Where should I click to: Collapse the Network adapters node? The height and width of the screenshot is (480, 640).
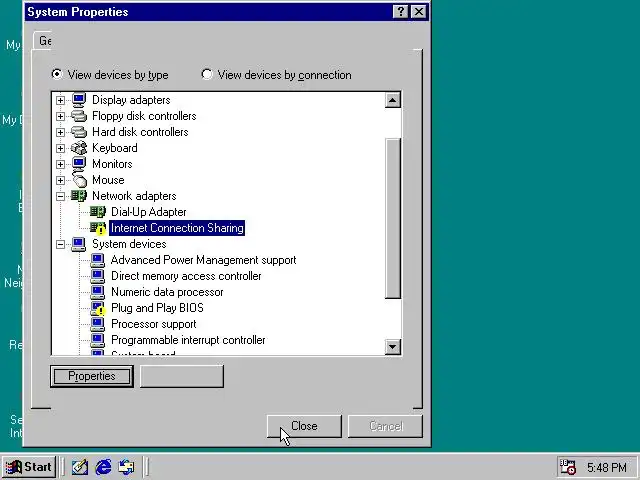click(60, 196)
